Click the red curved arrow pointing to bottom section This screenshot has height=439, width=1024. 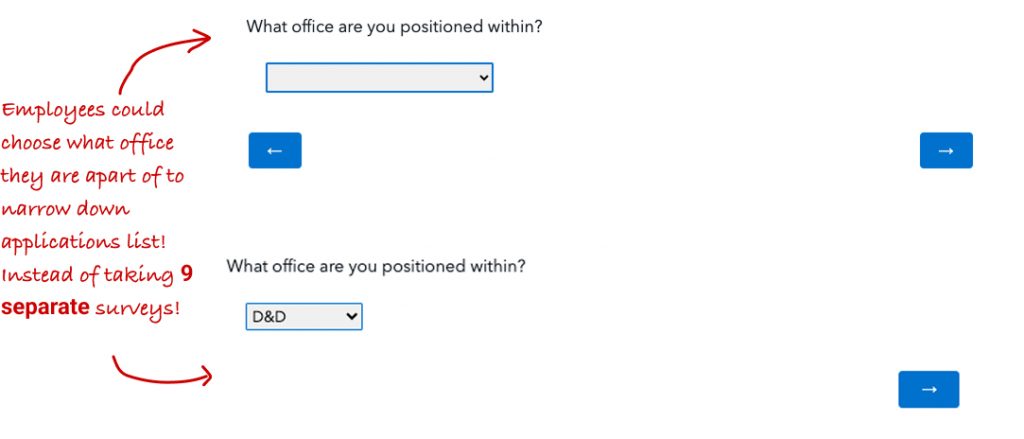pos(160,372)
